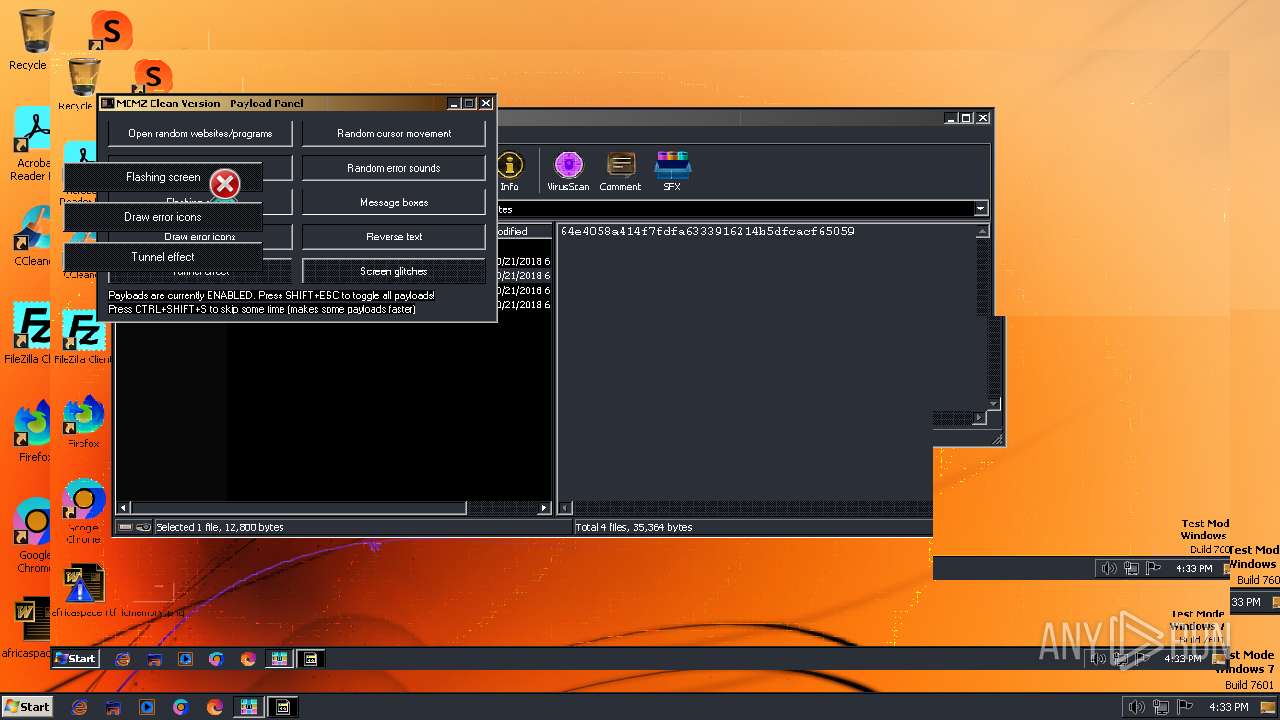Minimize the MEMZ Payload Panel window

coord(453,103)
